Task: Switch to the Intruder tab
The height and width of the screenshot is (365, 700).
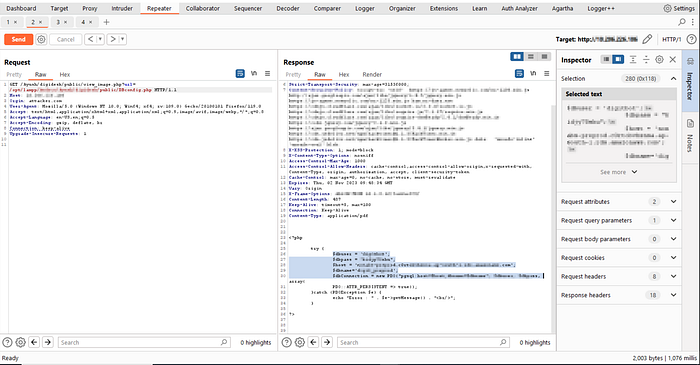Action: 122,8
